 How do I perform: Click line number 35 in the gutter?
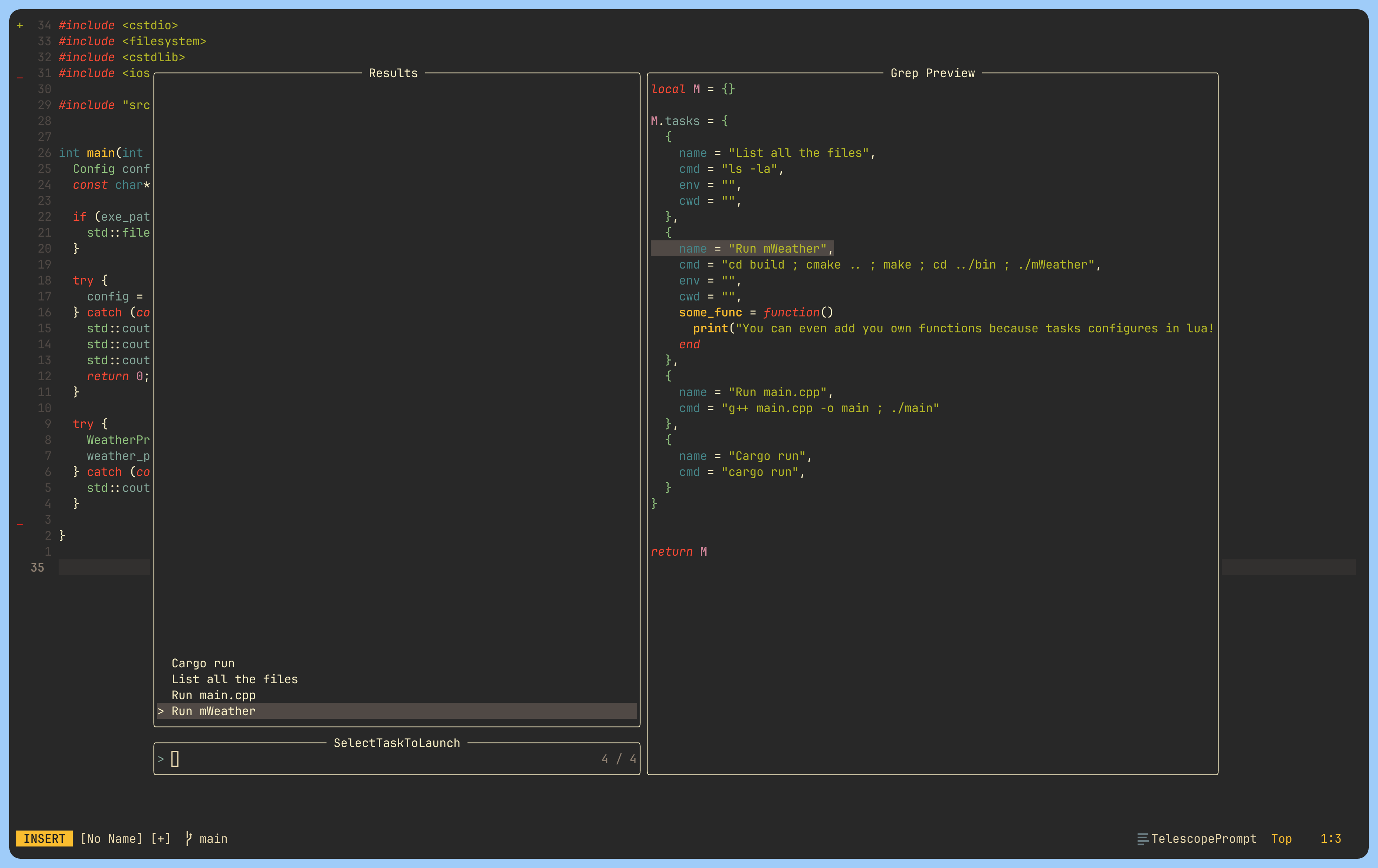click(38, 568)
